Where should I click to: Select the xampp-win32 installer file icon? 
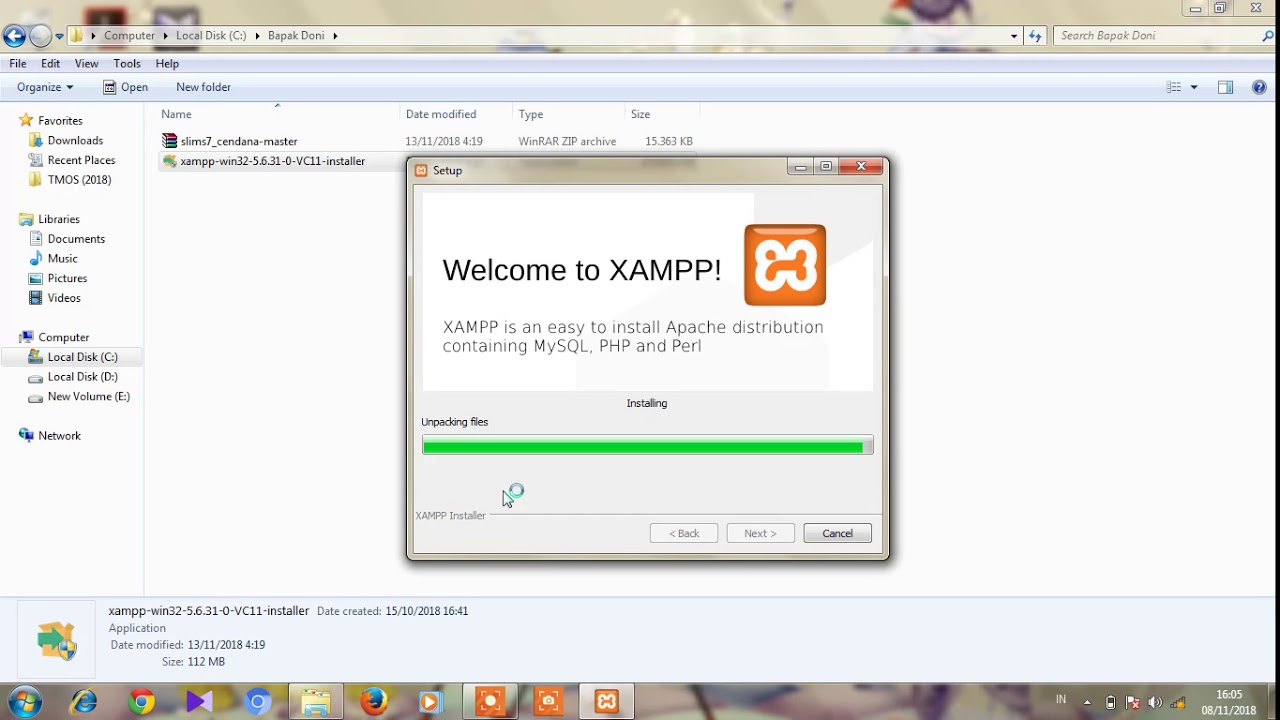(x=170, y=161)
